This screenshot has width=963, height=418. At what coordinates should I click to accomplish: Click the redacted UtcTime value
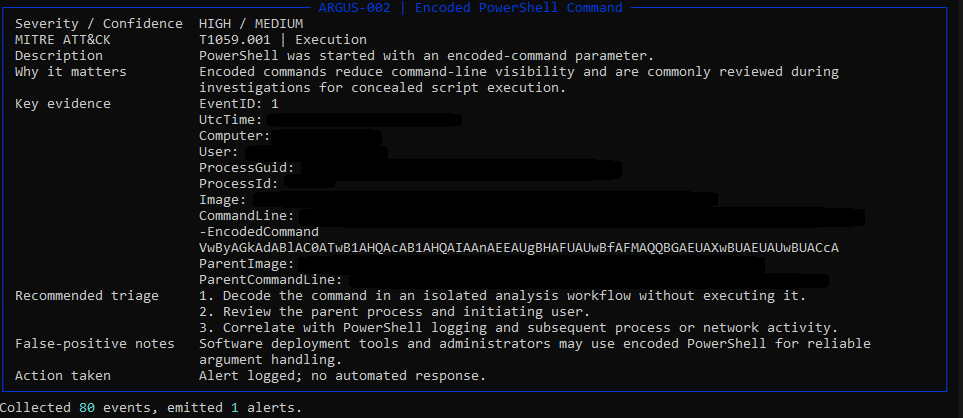[x=364, y=120]
